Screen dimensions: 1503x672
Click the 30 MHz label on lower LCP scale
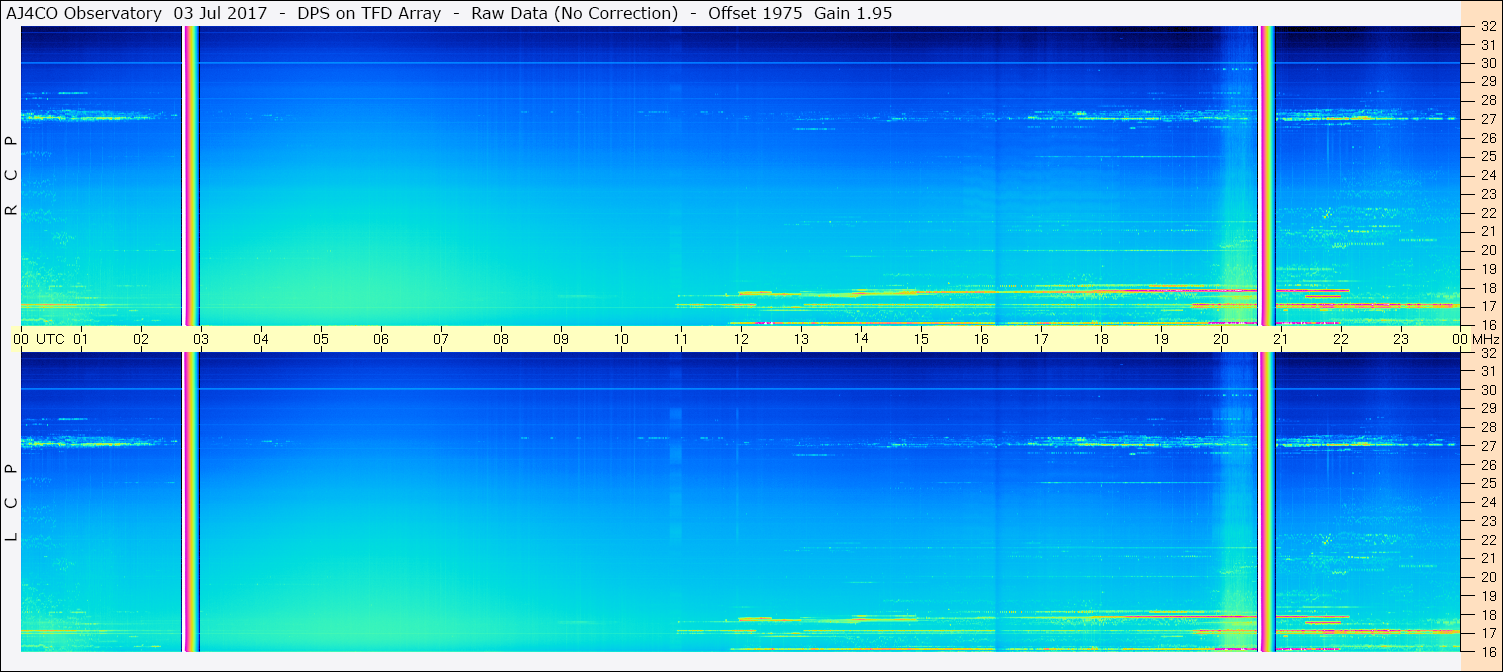tap(1487, 390)
